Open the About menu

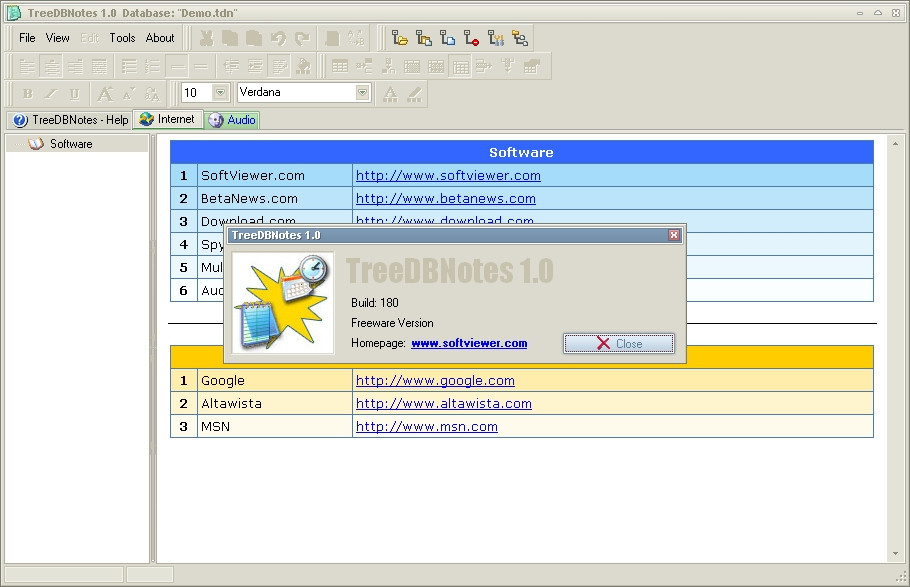pos(160,38)
